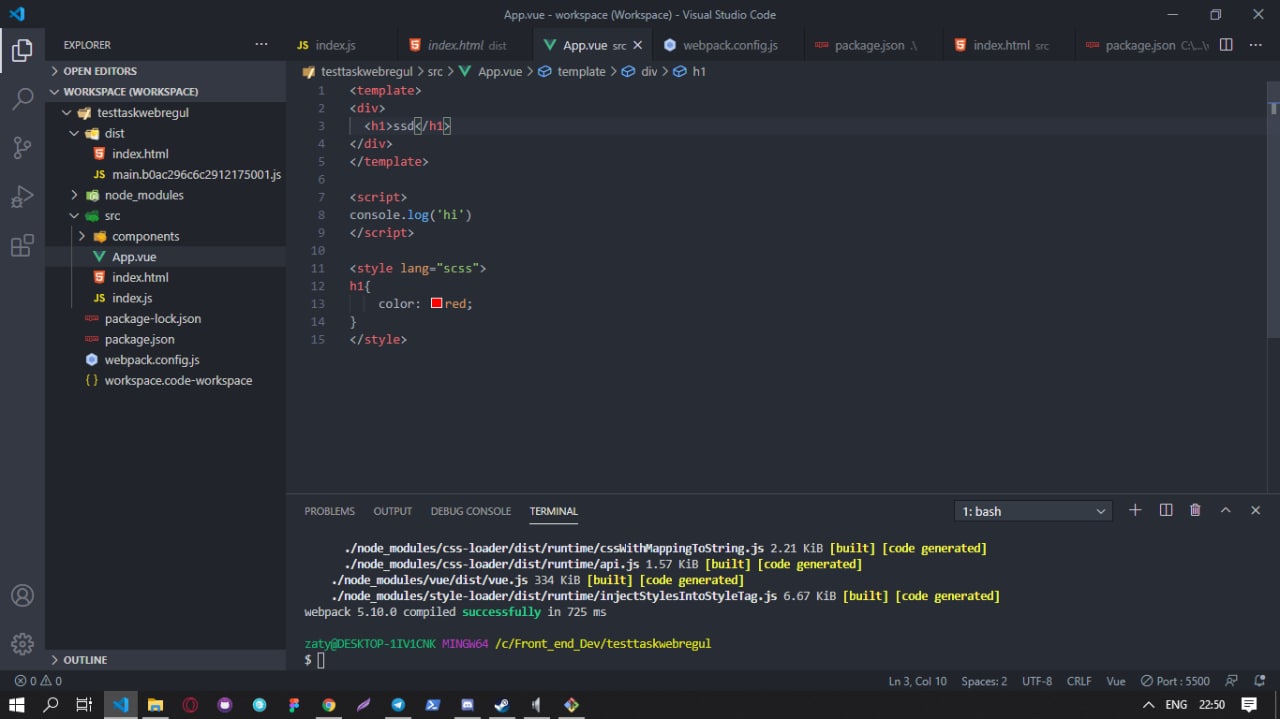Click Ln 3, Col 10 to go to line
This screenshot has width=1280, height=719.
(x=917, y=681)
